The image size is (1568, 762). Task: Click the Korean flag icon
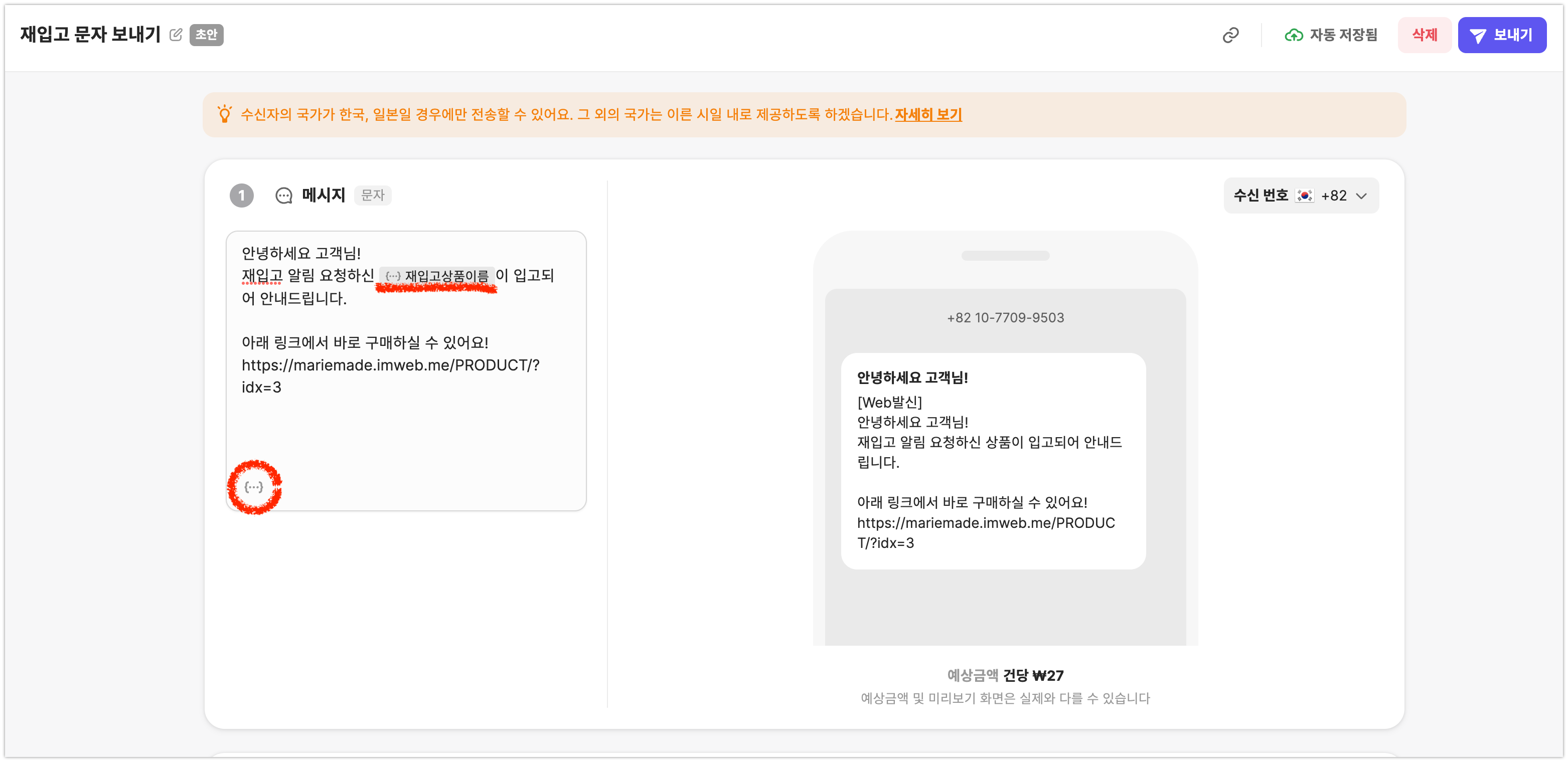pos(1305,196)
